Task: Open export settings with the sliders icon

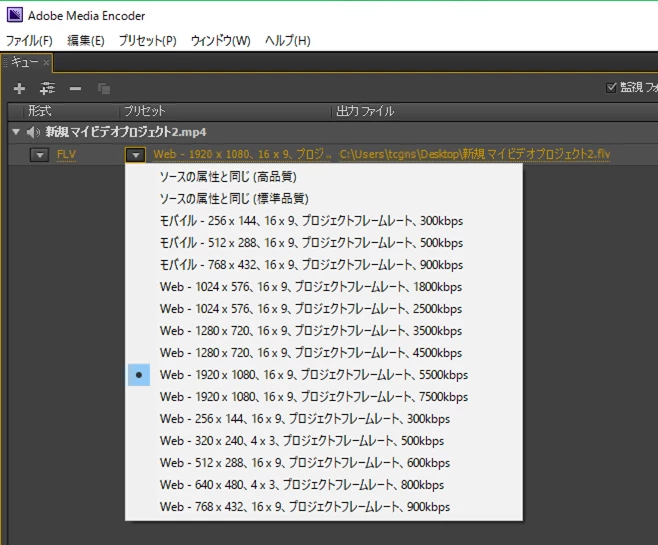Action: tap(47, 89)
